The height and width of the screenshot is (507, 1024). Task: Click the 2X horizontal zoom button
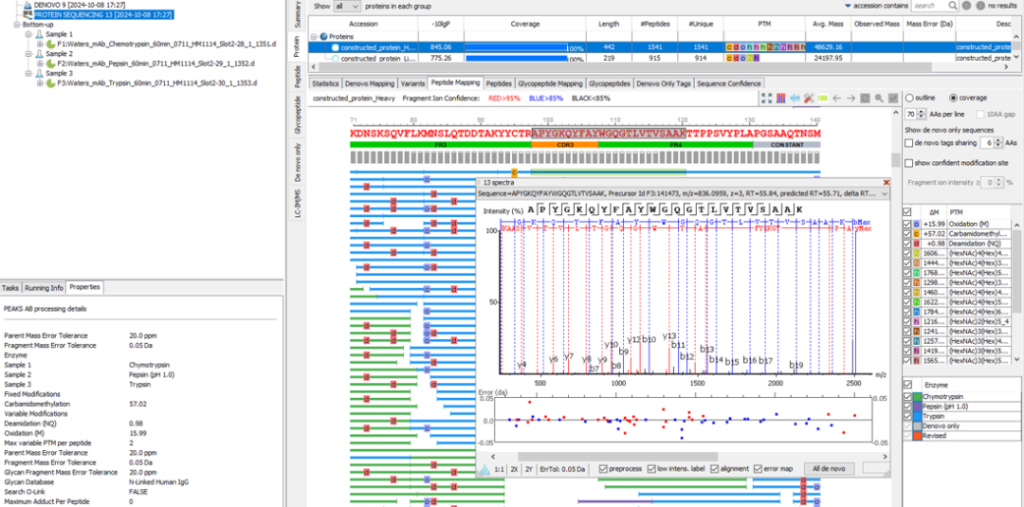pos(514,468)
